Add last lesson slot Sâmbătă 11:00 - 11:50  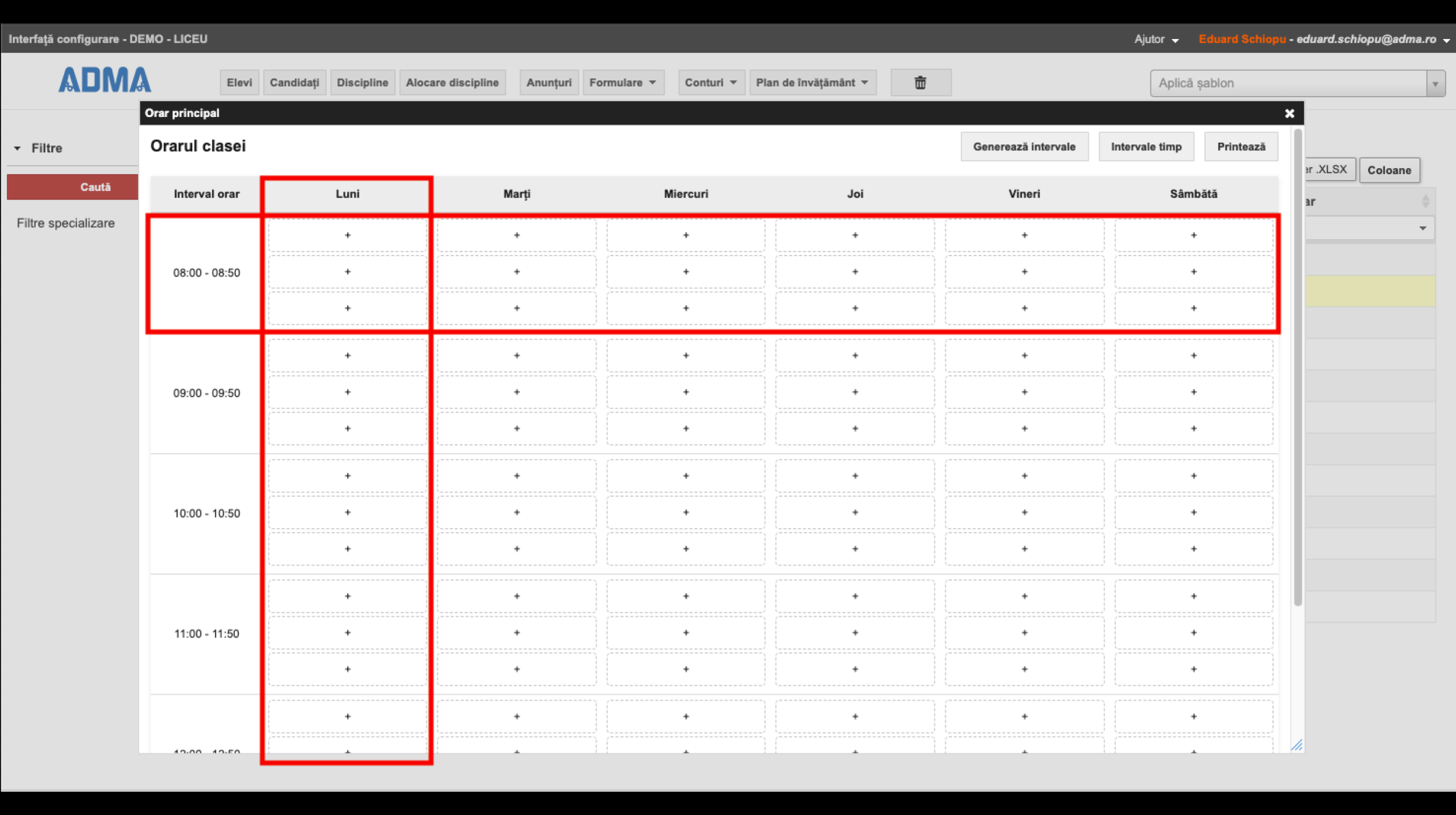coord(1193,669)
